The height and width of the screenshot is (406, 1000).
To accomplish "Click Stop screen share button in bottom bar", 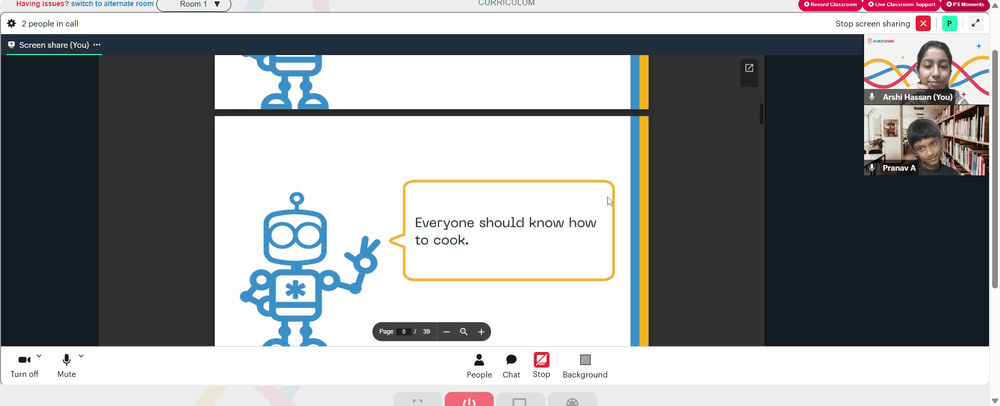I will (x=541, y=366).
